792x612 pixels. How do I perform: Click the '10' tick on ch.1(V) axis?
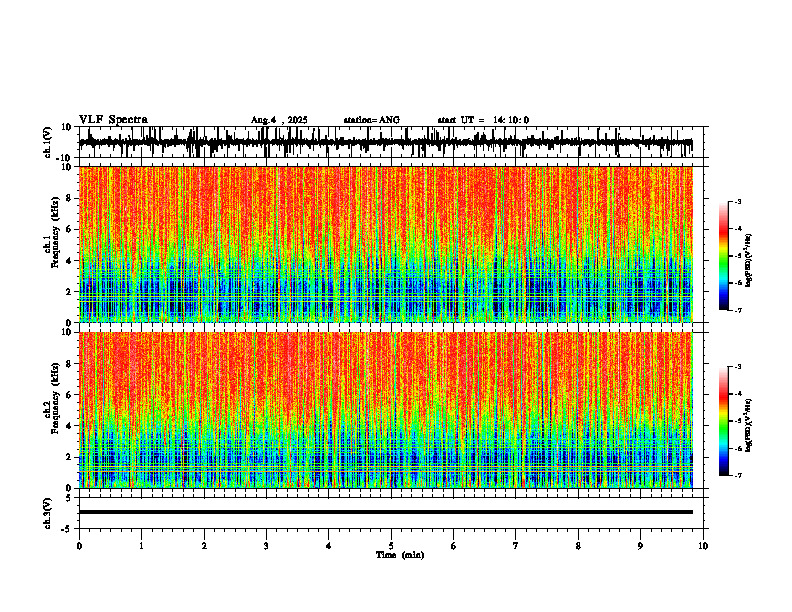(68, 127)
